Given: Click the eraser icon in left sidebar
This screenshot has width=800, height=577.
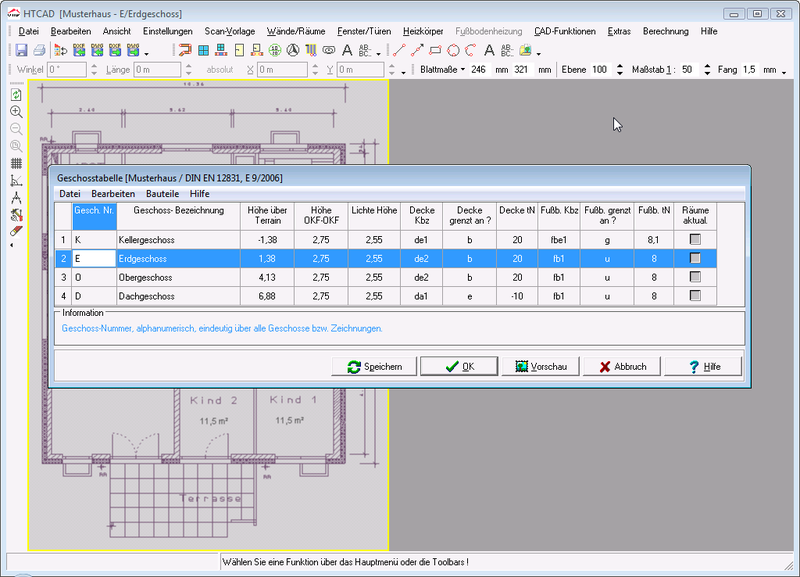Looking at the screenshot, I should tap(16, 232).
